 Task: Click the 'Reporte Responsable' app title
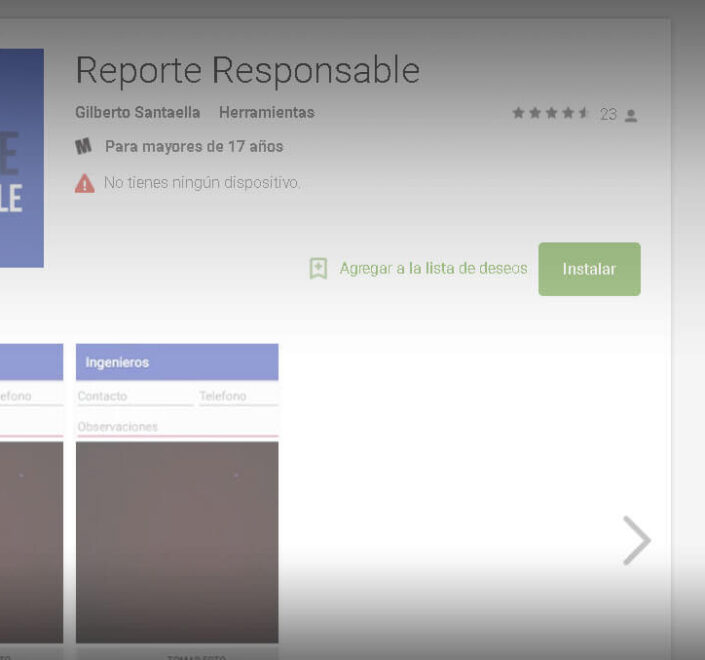(x=248, y=71)
